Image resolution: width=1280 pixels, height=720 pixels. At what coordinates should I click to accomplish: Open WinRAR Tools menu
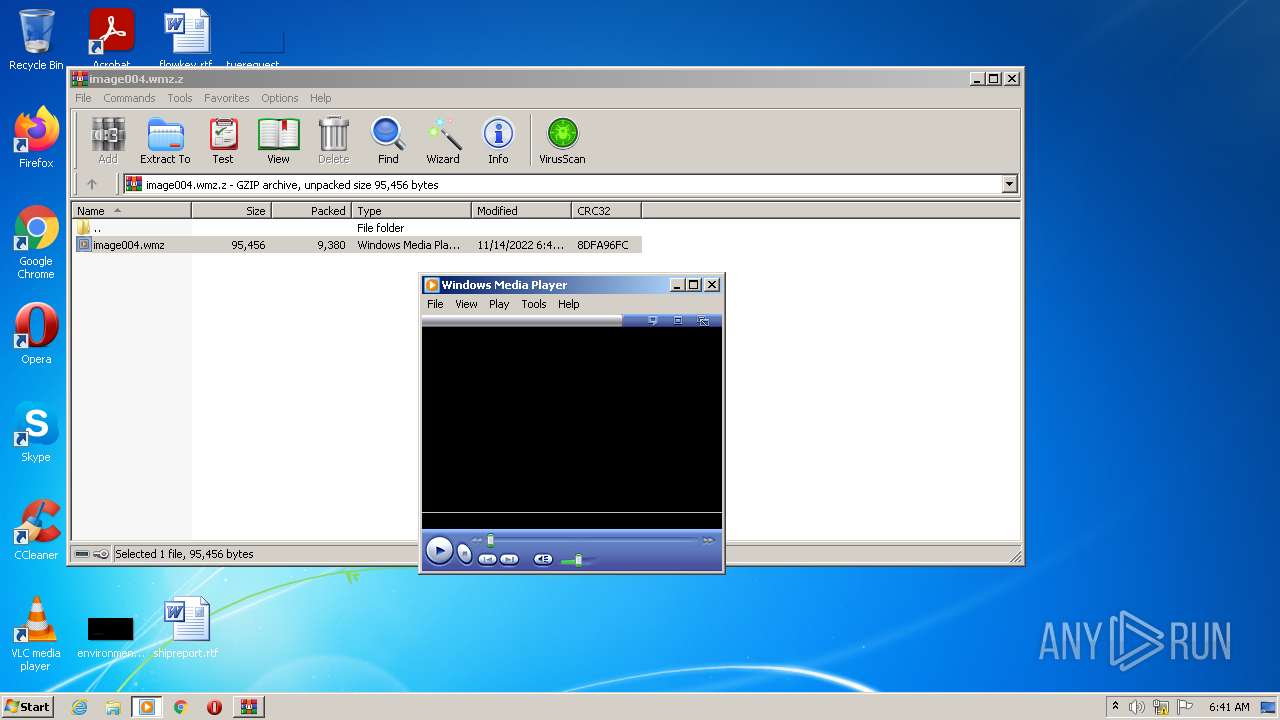coord(180,98)
